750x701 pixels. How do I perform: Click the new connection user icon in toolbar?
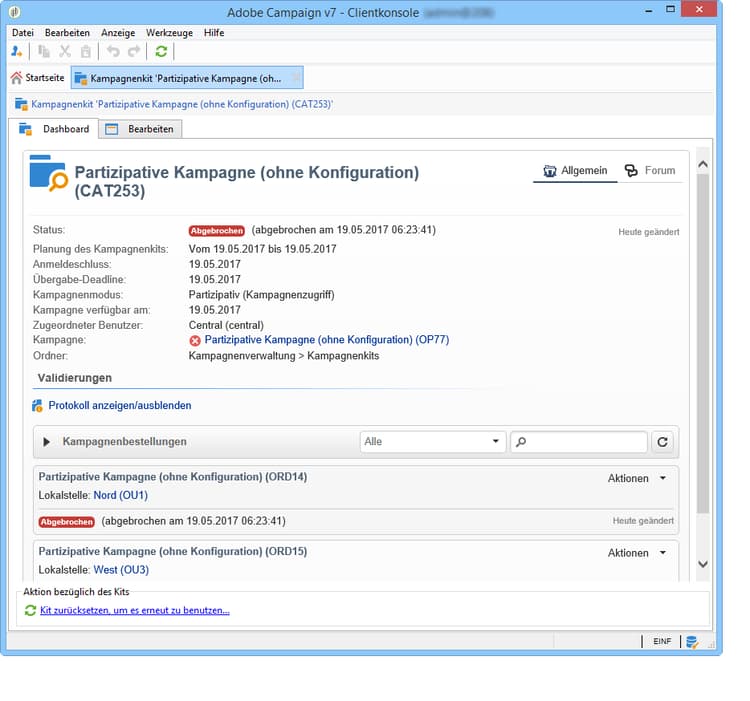point(16,51)
